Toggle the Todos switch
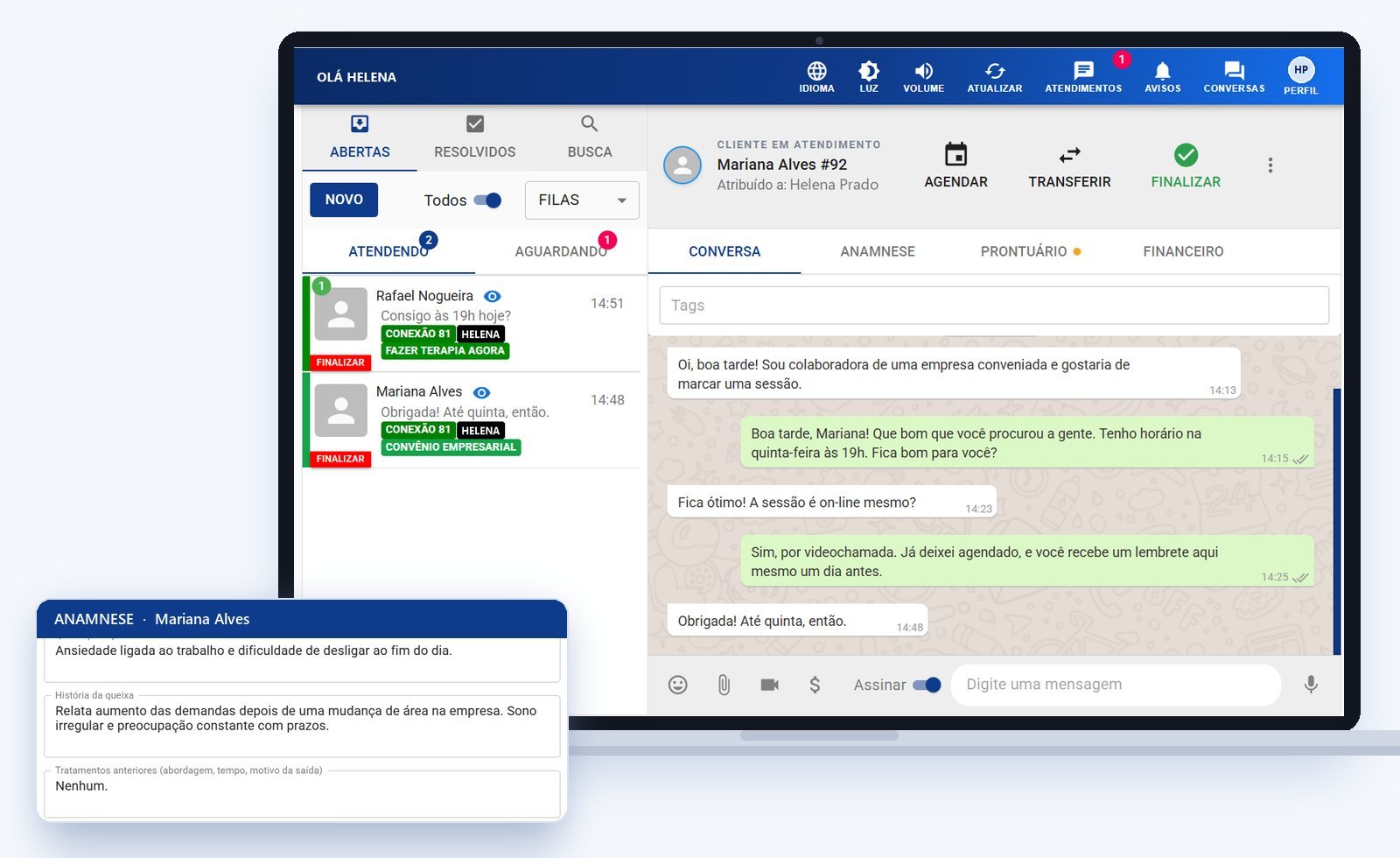 click(x=487, y=200)
